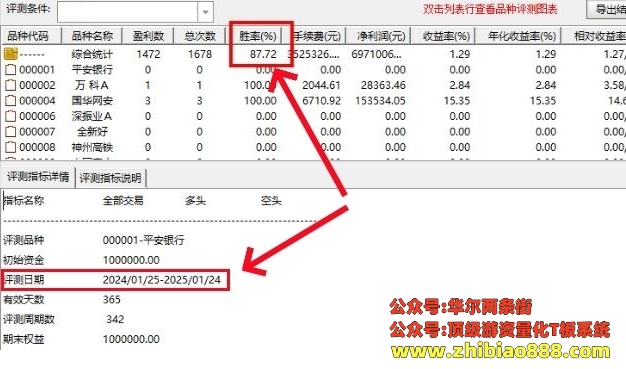Select the 平安银行 row name
This screenshot has width=626, height=369.
pos(92,69)
